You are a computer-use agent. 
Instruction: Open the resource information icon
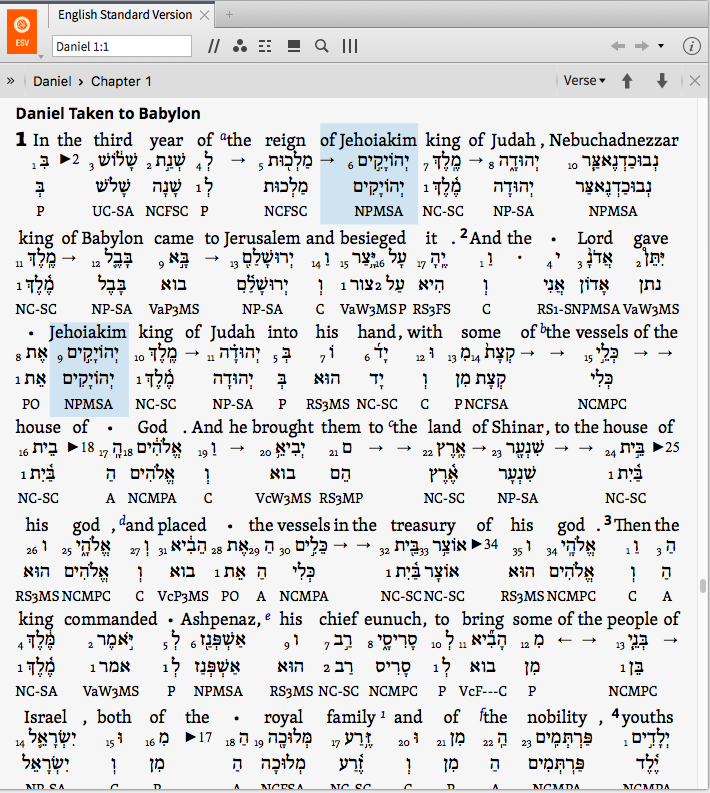click(691, 46)
